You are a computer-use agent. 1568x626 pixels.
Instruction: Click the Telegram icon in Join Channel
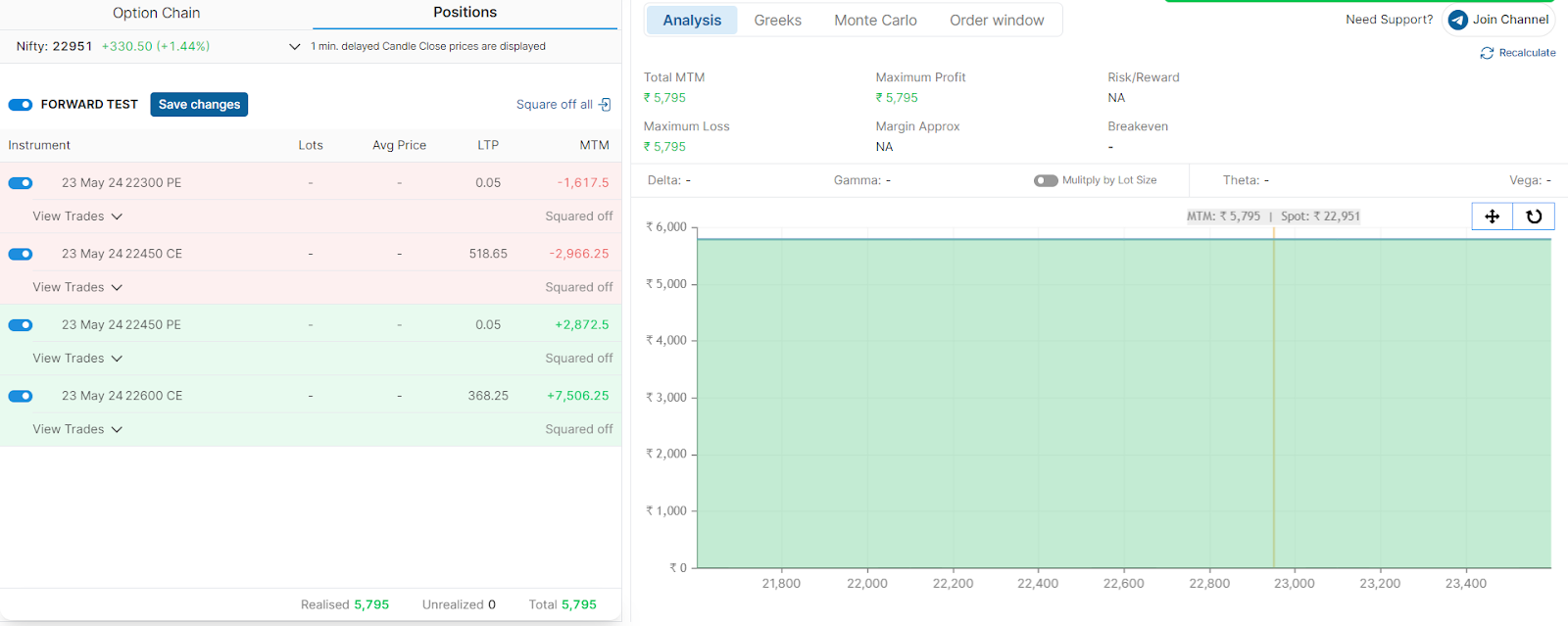[1457, 20]
